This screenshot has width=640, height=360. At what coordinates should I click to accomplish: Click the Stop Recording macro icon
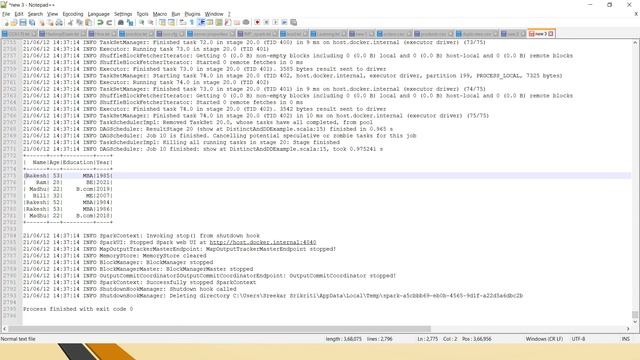[x=266, y=22]
